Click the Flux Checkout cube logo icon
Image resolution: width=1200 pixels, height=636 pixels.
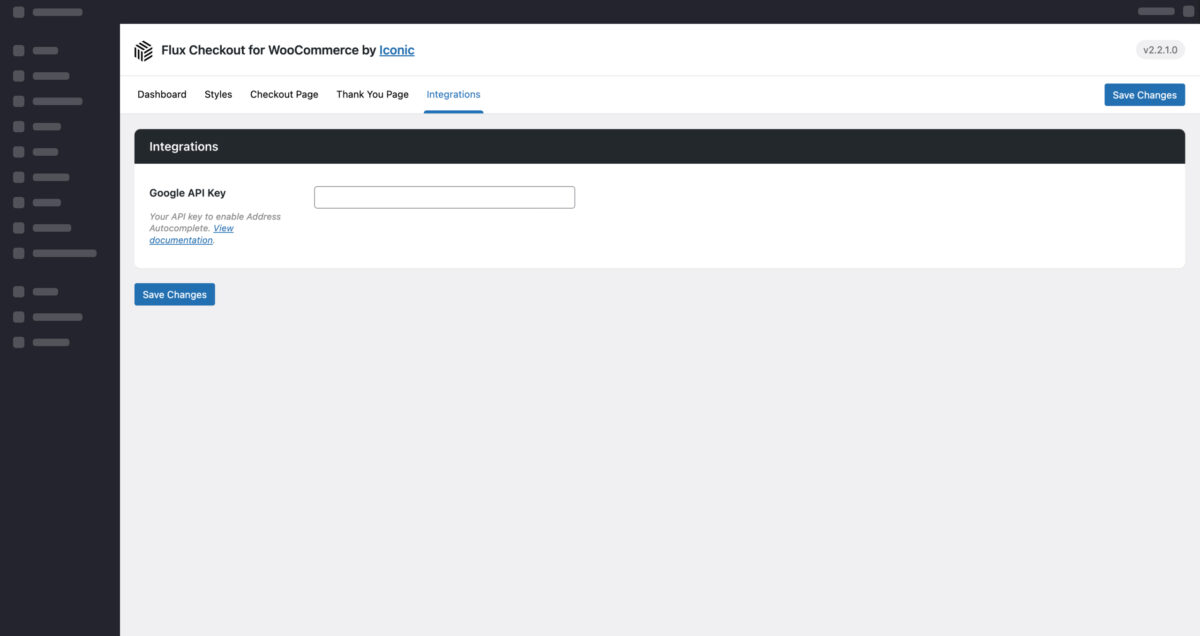coord(143,50)
